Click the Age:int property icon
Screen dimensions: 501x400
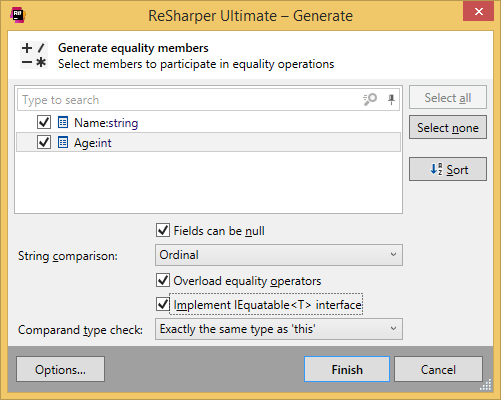[x=63, y=142]
